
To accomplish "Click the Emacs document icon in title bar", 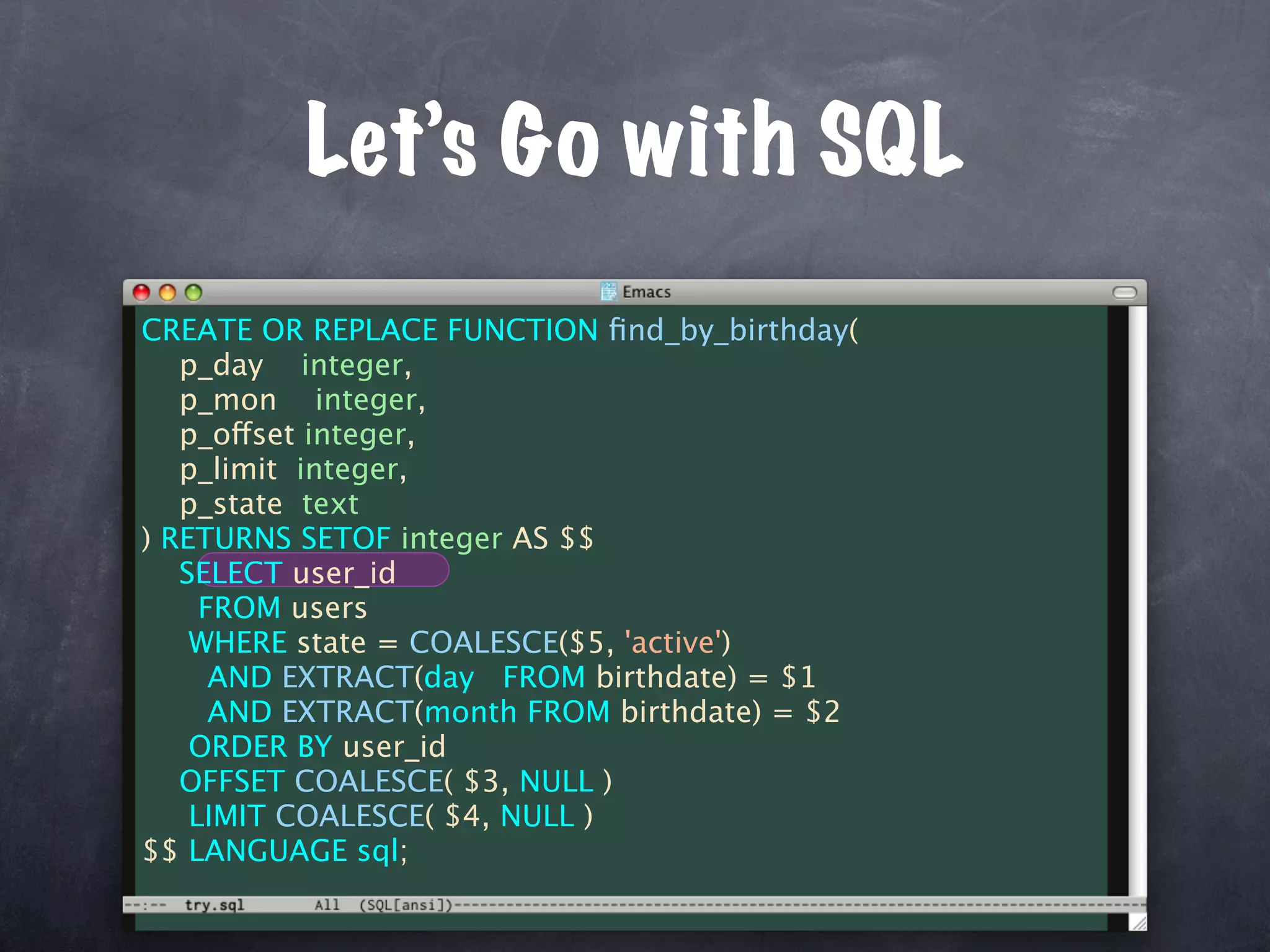I will 608,291.
